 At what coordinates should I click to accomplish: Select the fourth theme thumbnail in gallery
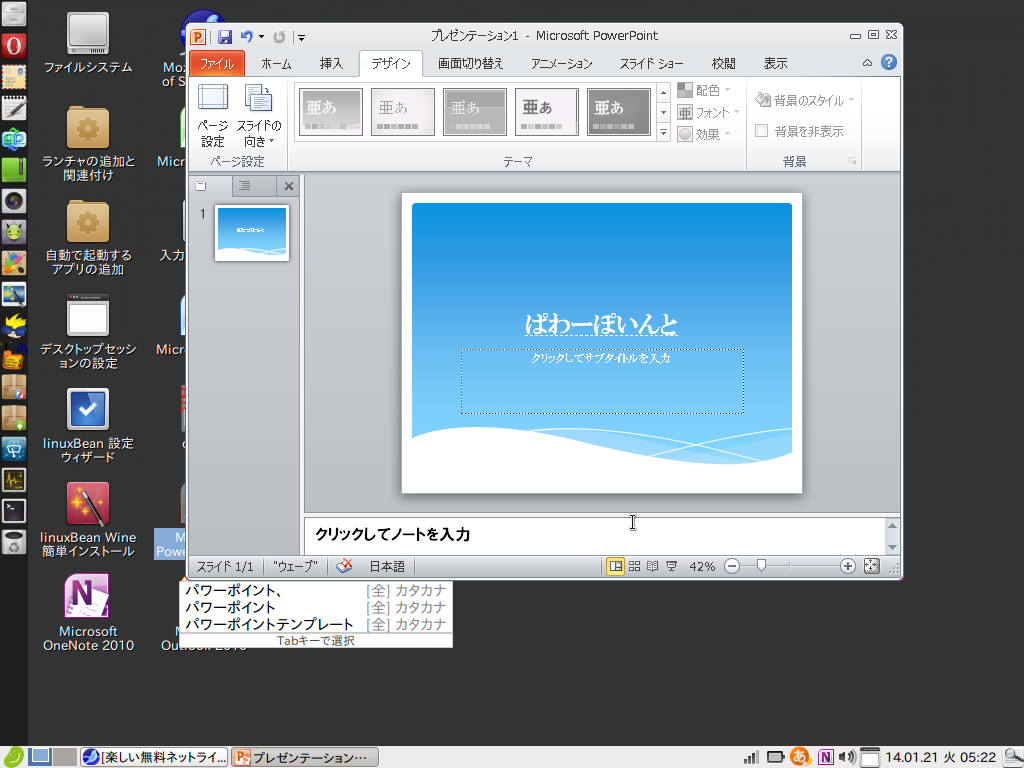coord(547,112)
